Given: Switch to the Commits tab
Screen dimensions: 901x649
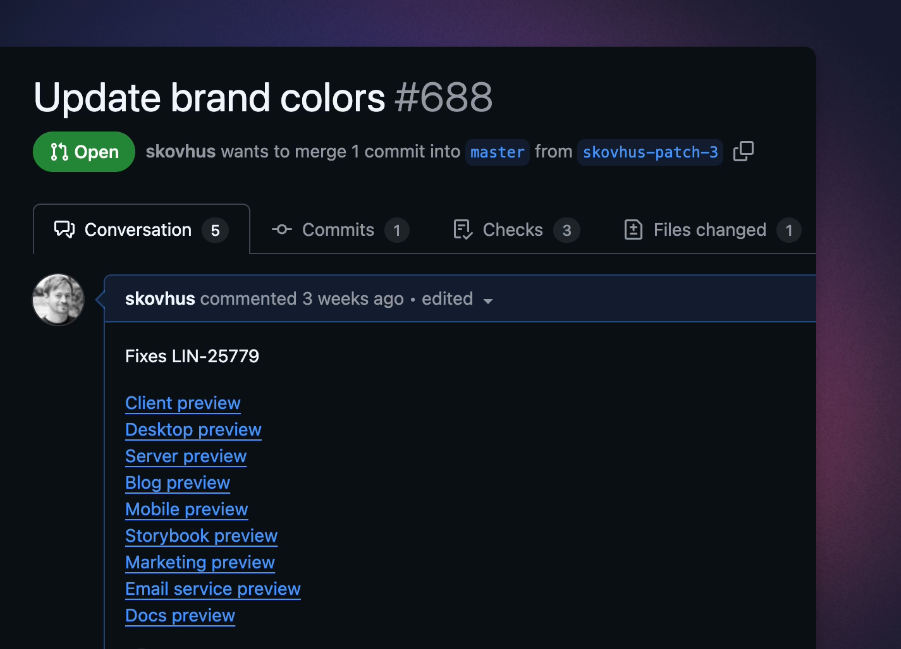Looking at the screenshot, I should [340, 230].
